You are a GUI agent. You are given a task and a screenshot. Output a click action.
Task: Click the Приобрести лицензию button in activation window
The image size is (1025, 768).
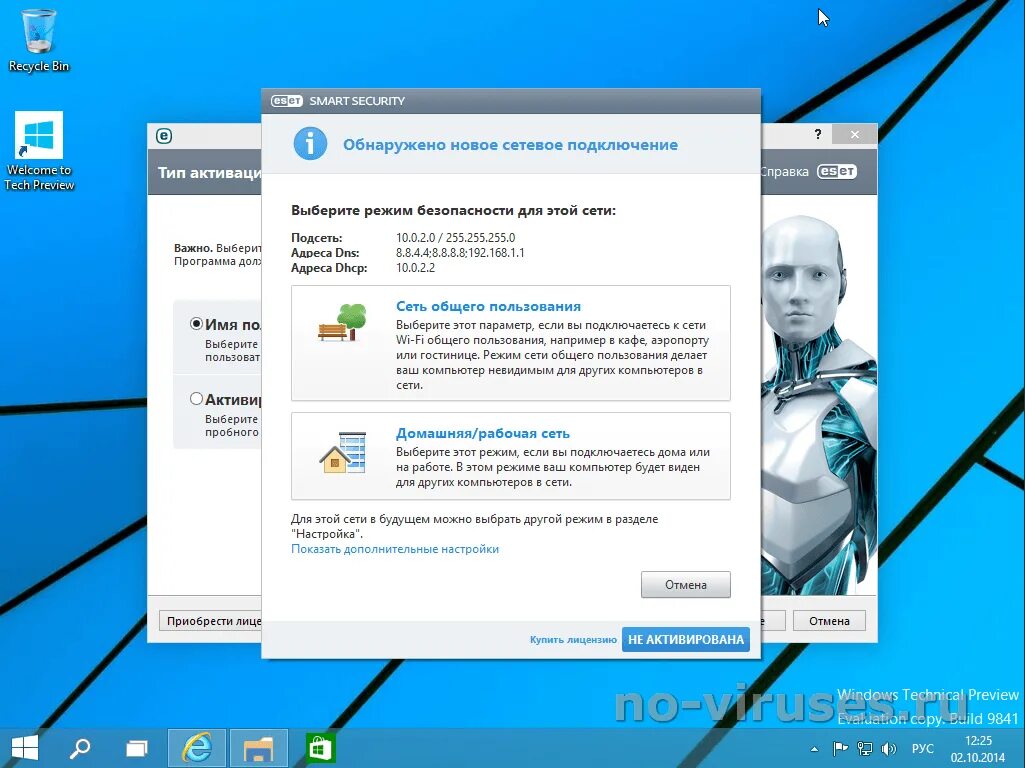(x=210, y=621)
